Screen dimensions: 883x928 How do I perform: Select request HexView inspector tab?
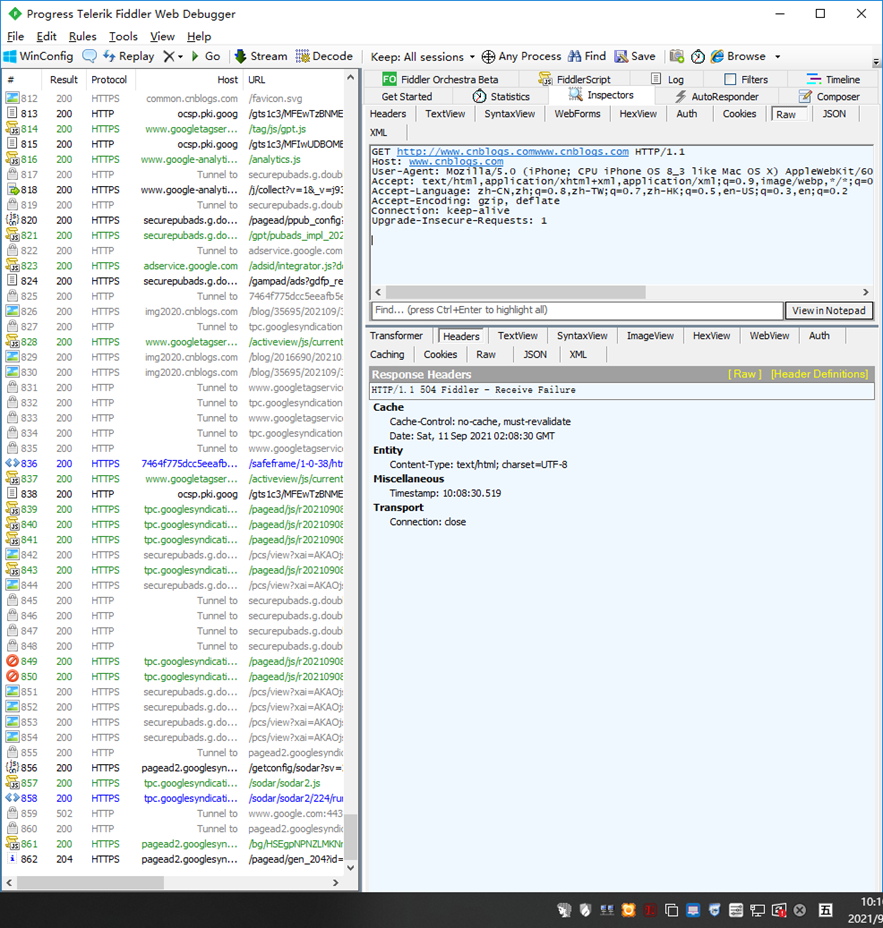pyautogui.click(x=638, y=114)
